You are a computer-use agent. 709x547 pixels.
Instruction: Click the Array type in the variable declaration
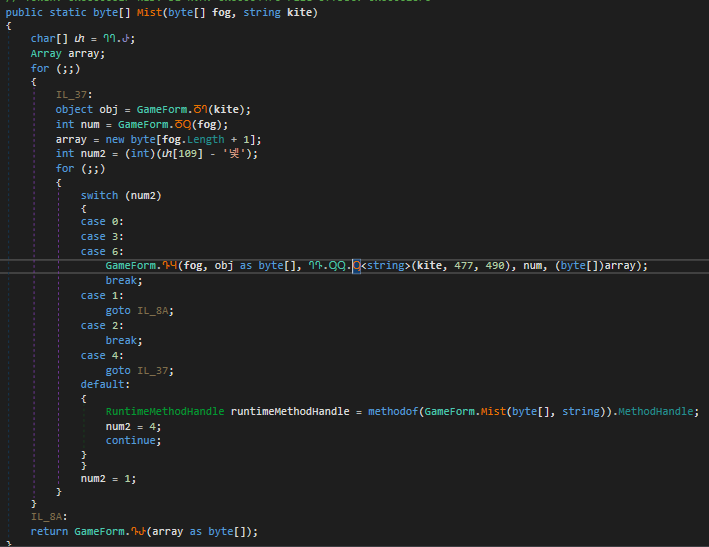pos(46,53)
